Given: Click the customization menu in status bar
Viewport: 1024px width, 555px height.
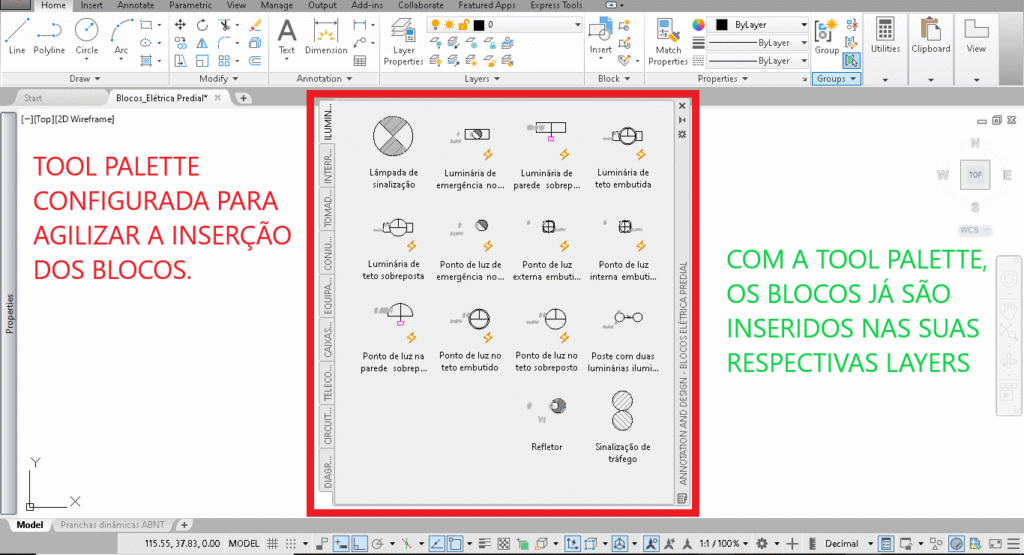Looking at the screenshot, I should click(1013, 543).
